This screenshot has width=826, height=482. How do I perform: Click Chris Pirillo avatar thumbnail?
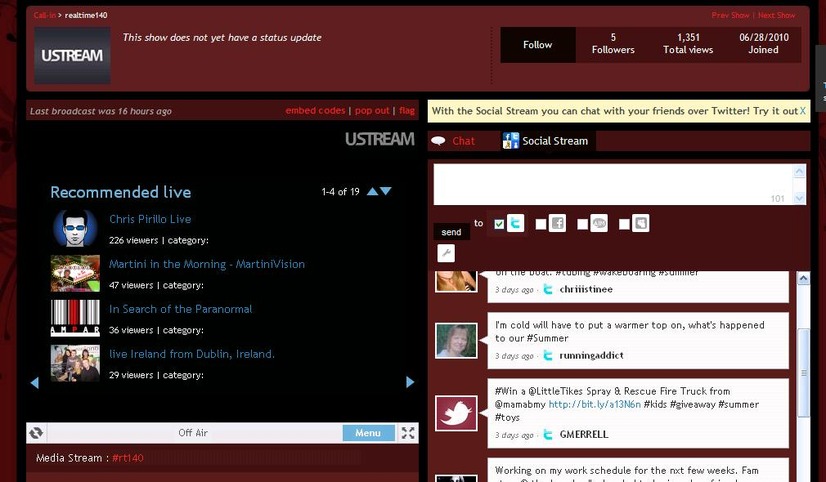click(75, 228)
